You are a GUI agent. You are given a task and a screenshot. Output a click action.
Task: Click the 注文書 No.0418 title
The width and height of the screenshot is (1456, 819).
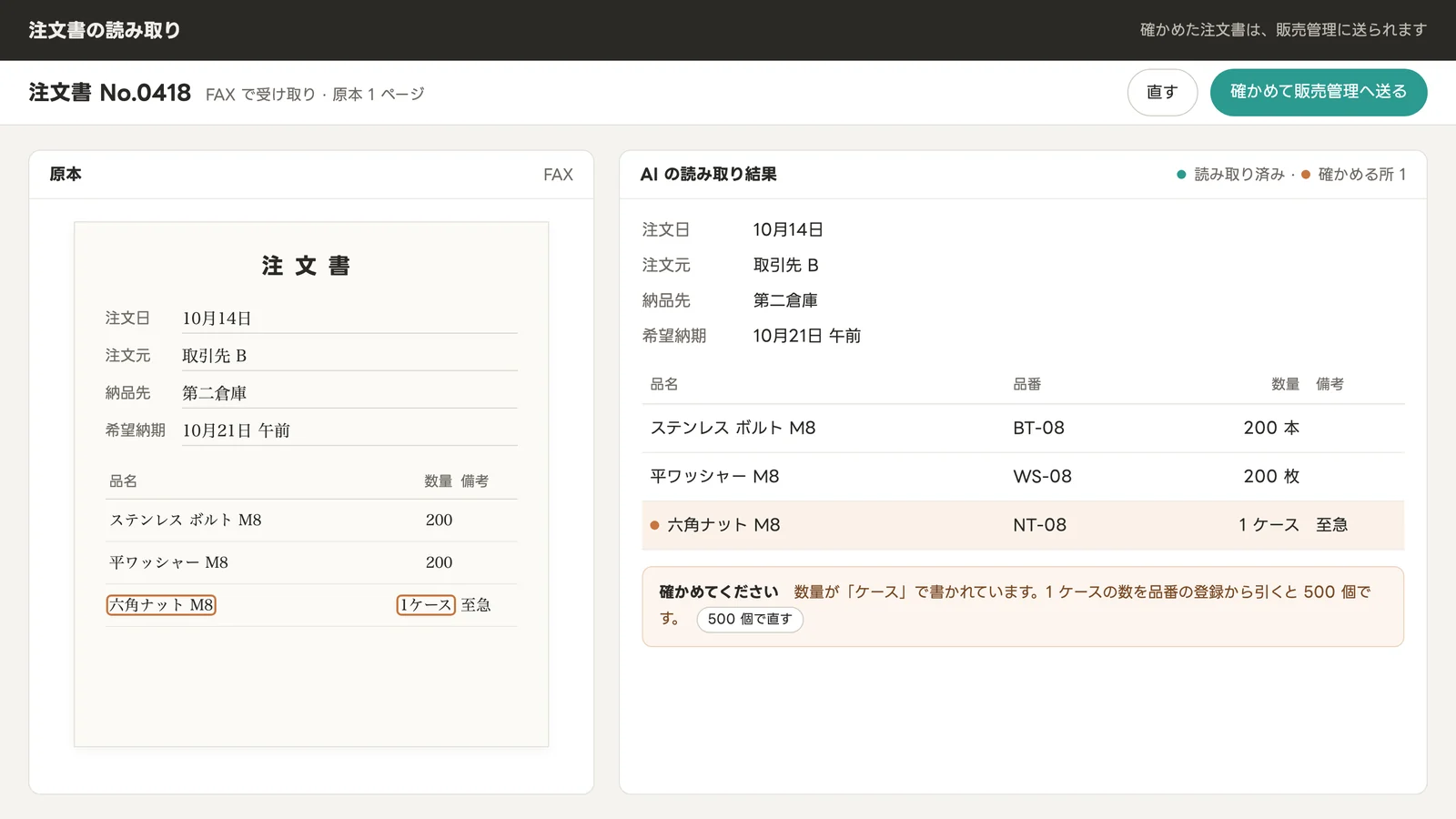coord(110,93)
